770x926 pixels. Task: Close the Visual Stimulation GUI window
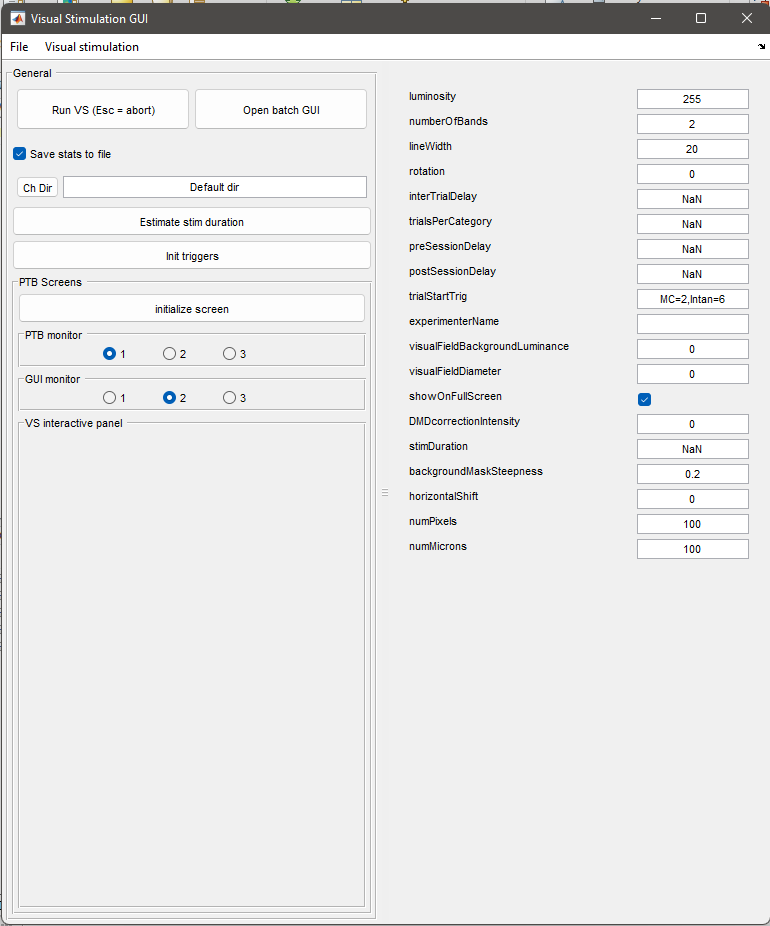click(747, 18)
